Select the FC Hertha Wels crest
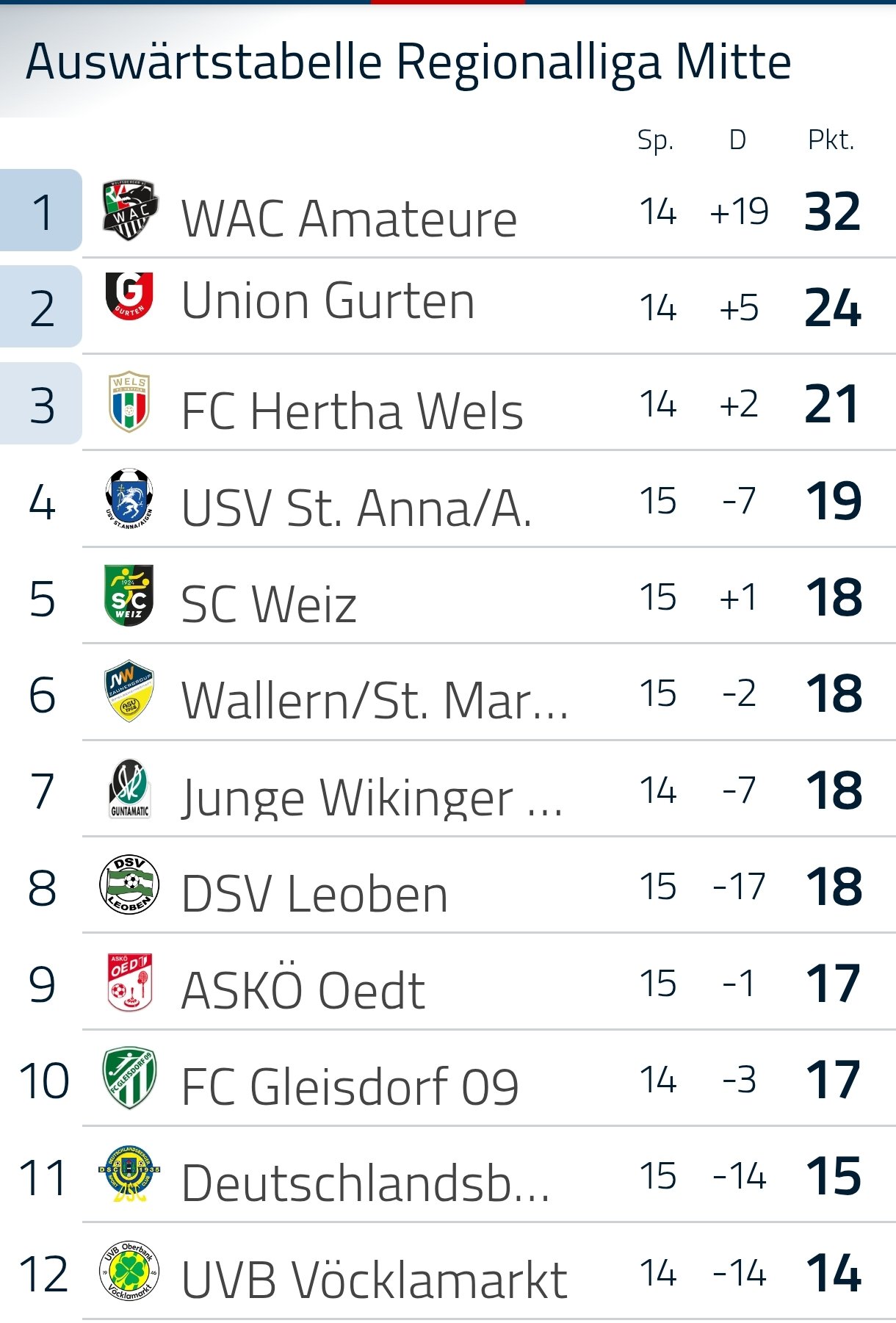 click(129, 401)
